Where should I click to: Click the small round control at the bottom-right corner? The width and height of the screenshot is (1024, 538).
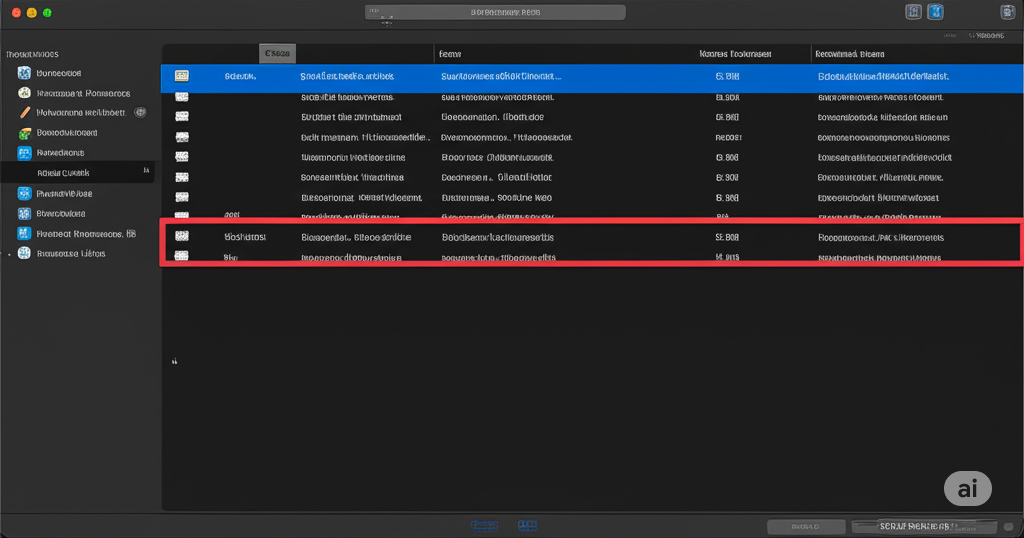point(1009,526)
